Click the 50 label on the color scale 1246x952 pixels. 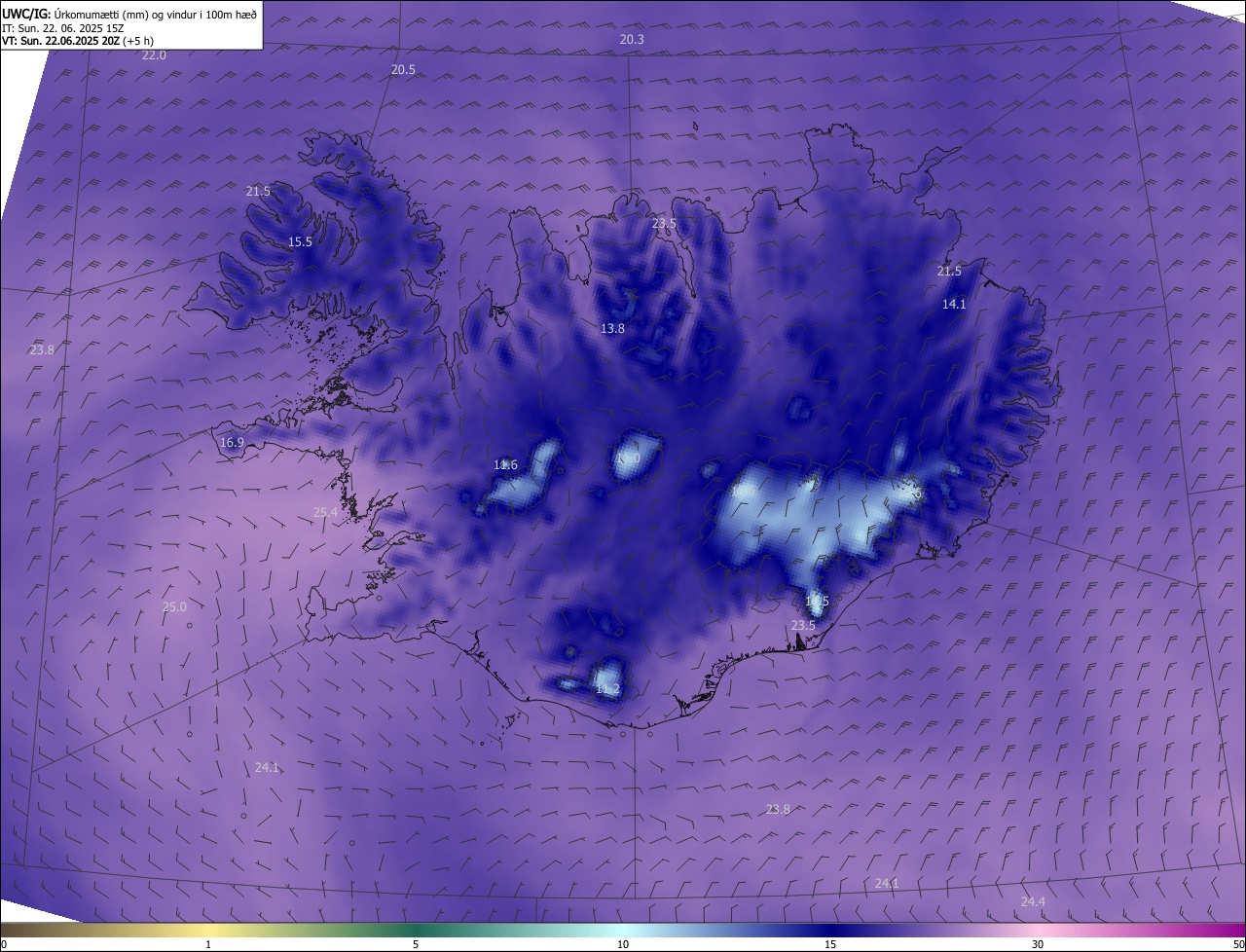[x=1238, y=944]
